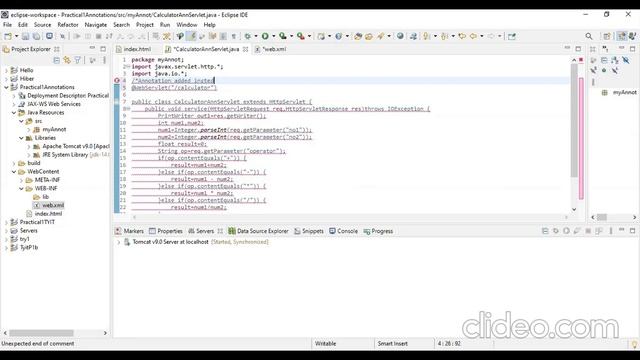640x360 pixels.
Task: Click the Outline horizontal scrollbar thumb
Action: click(x=602, y=217)
